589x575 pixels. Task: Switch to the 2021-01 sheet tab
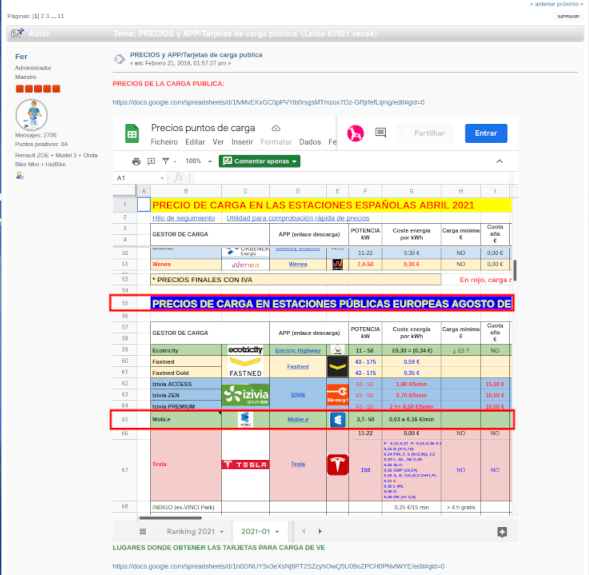[255, 531]
